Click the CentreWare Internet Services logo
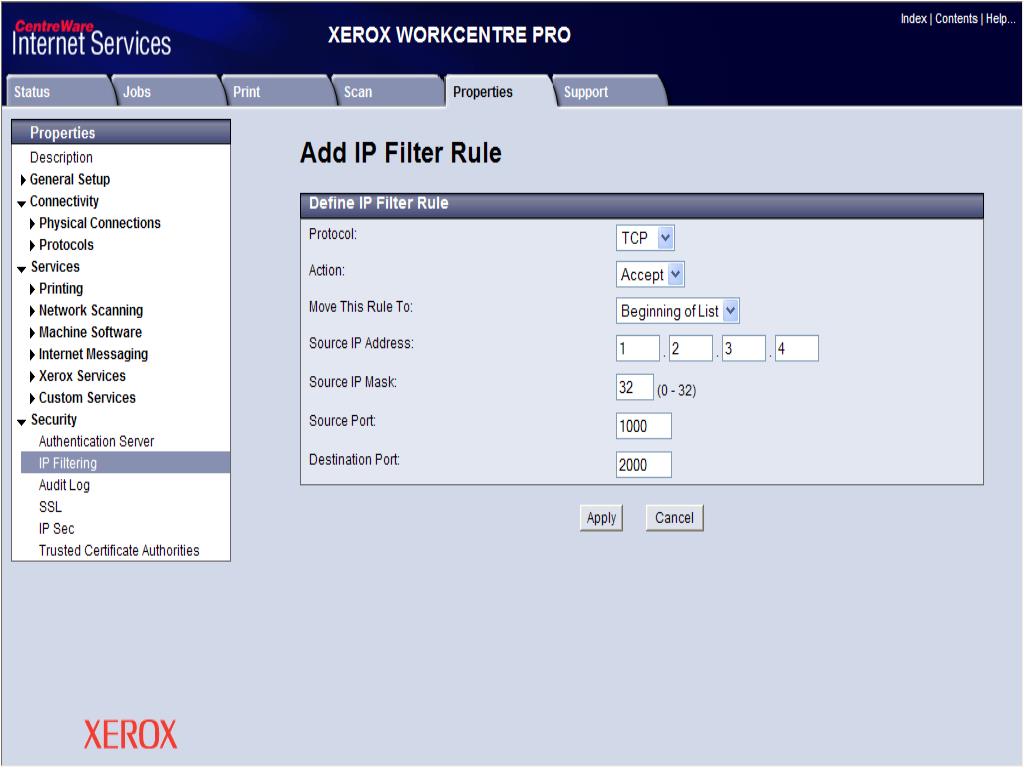Image resolution: width=1024 pixels, height=768 pixels. coord(91,38)
